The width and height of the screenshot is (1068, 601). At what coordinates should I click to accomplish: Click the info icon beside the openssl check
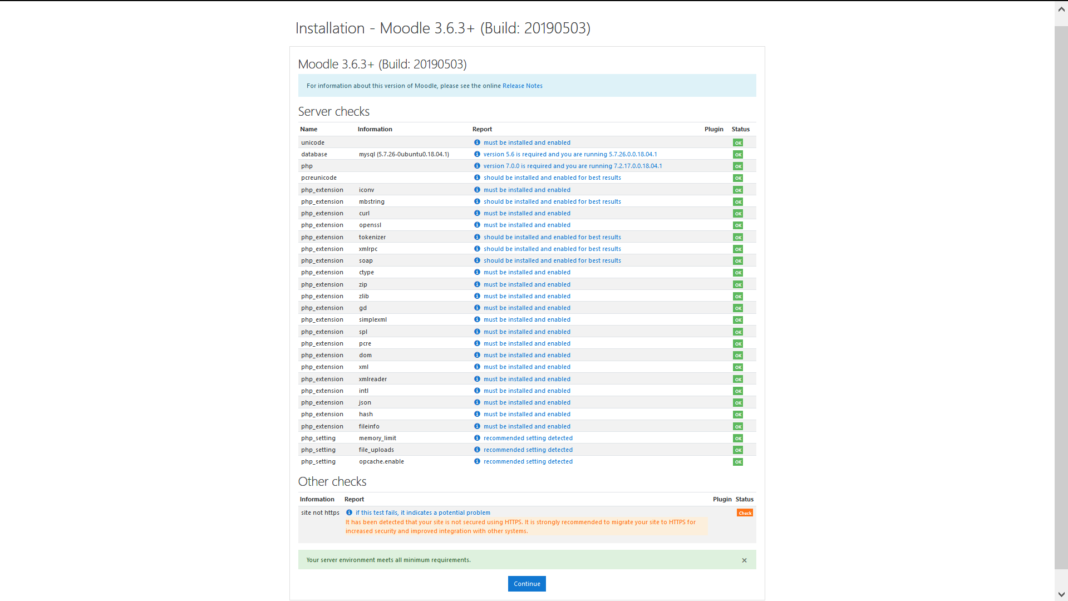(x=476, y=225)
